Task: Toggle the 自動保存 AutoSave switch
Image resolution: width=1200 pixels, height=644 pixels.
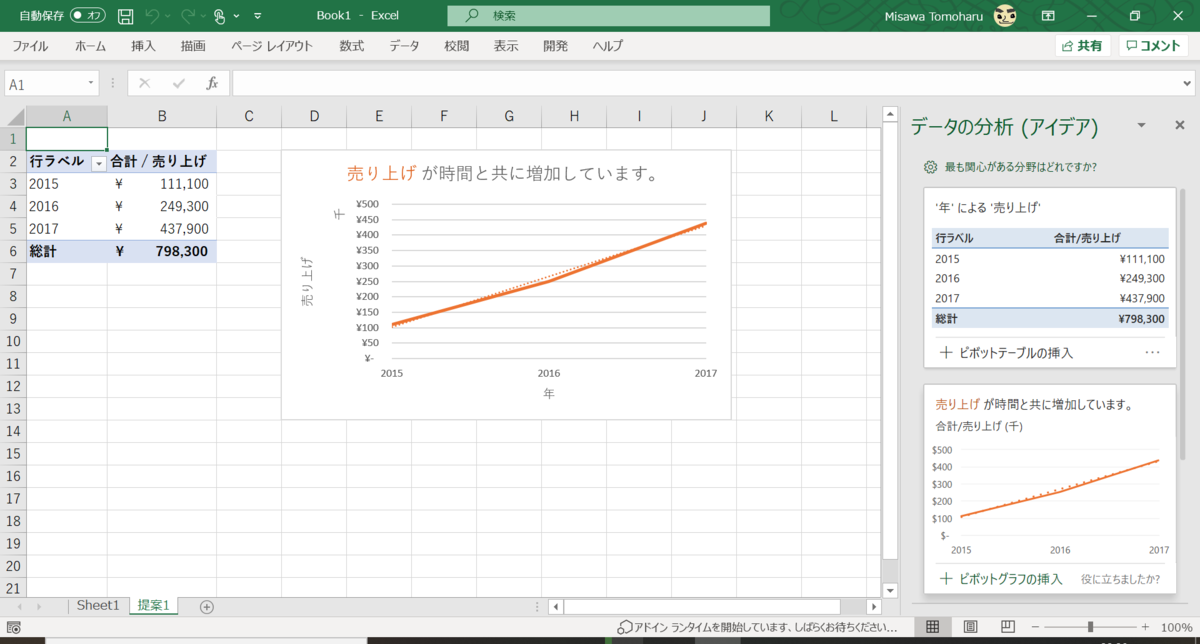Action: 88,16
